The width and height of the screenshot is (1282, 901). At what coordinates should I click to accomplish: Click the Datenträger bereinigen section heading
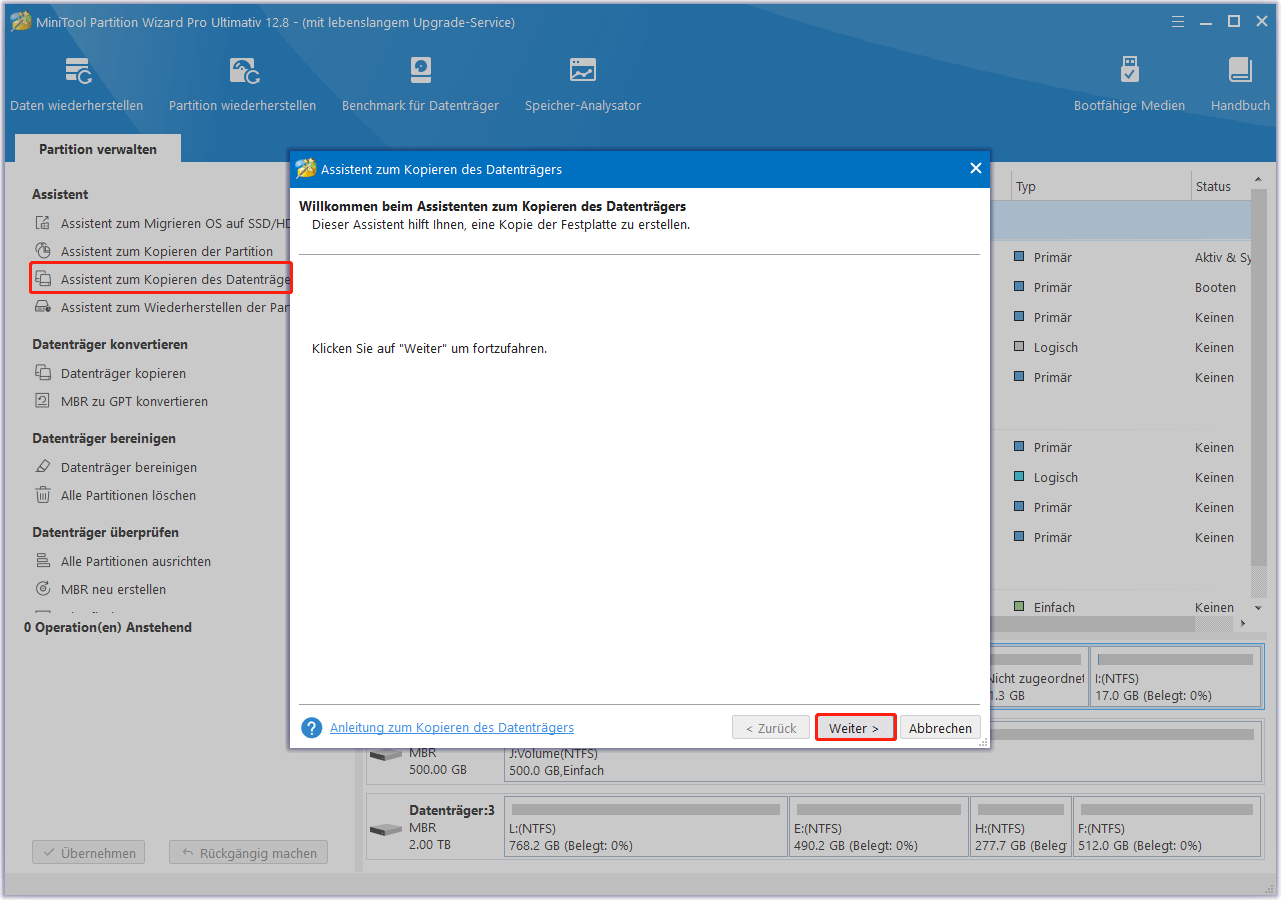104,438
